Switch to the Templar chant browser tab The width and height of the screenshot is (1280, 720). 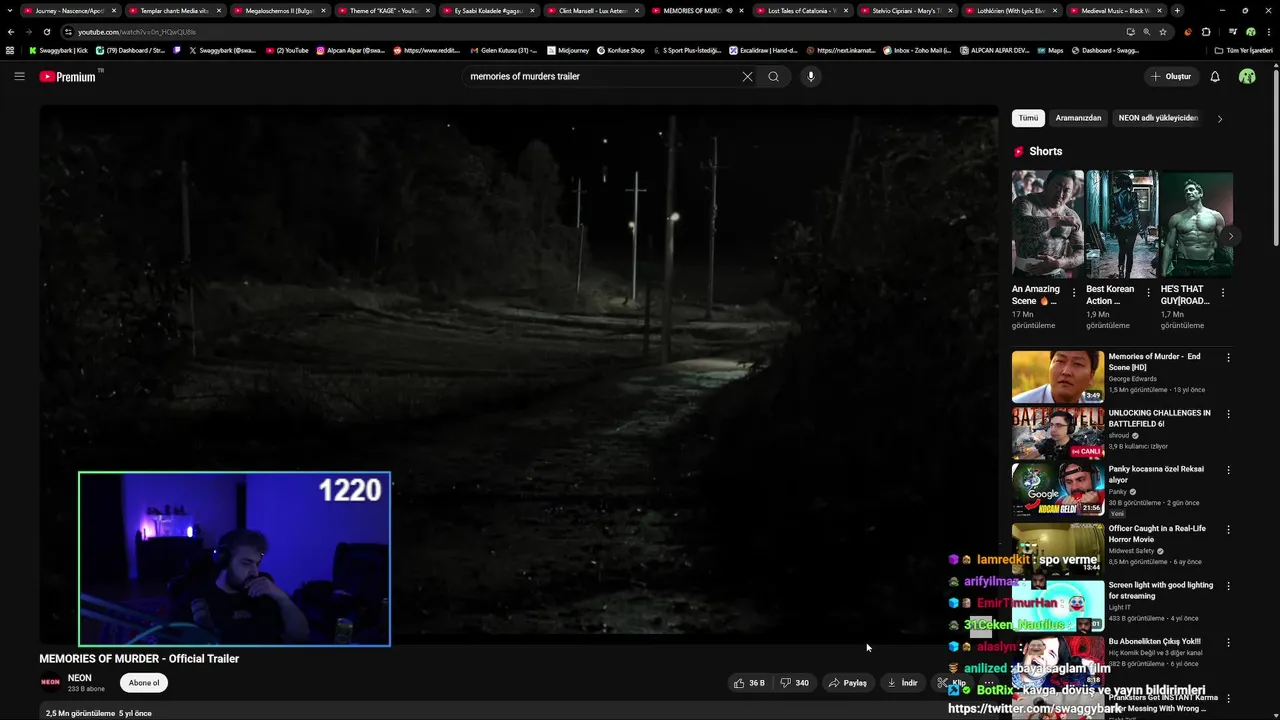174,11
